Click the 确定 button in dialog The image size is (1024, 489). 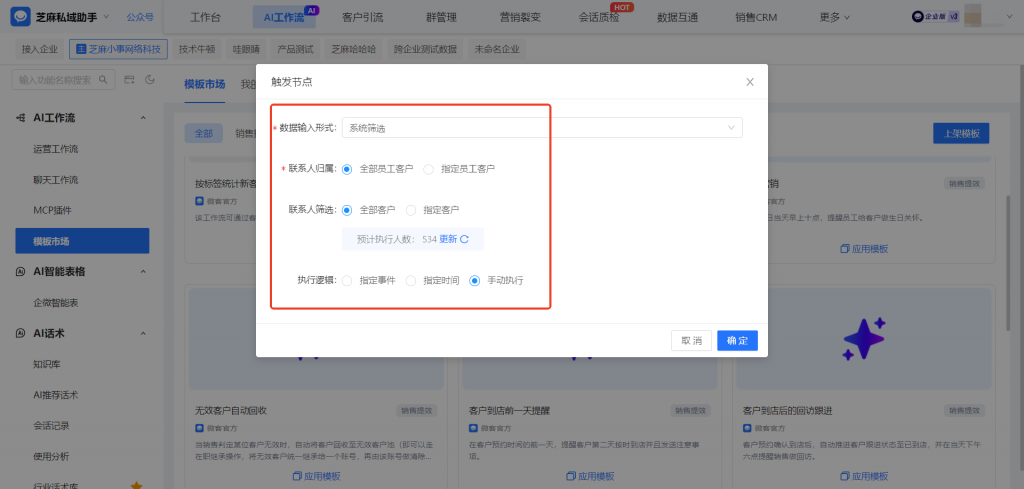[737, 341]
